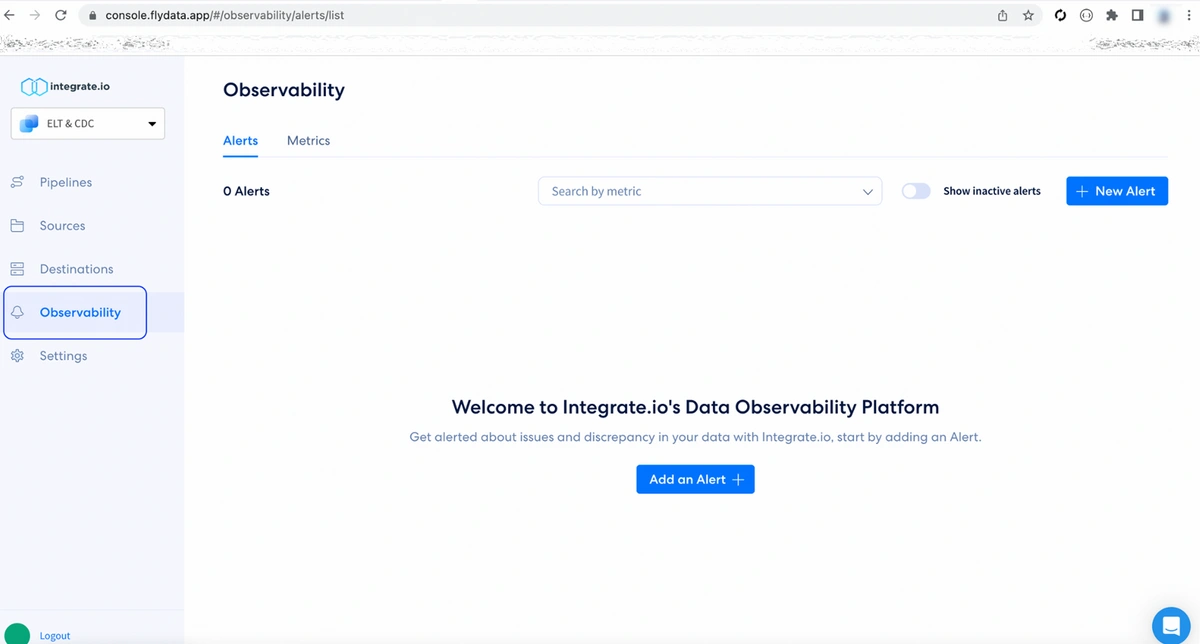
Task: Click the round face extension icon
Action: coord(1086,16)
